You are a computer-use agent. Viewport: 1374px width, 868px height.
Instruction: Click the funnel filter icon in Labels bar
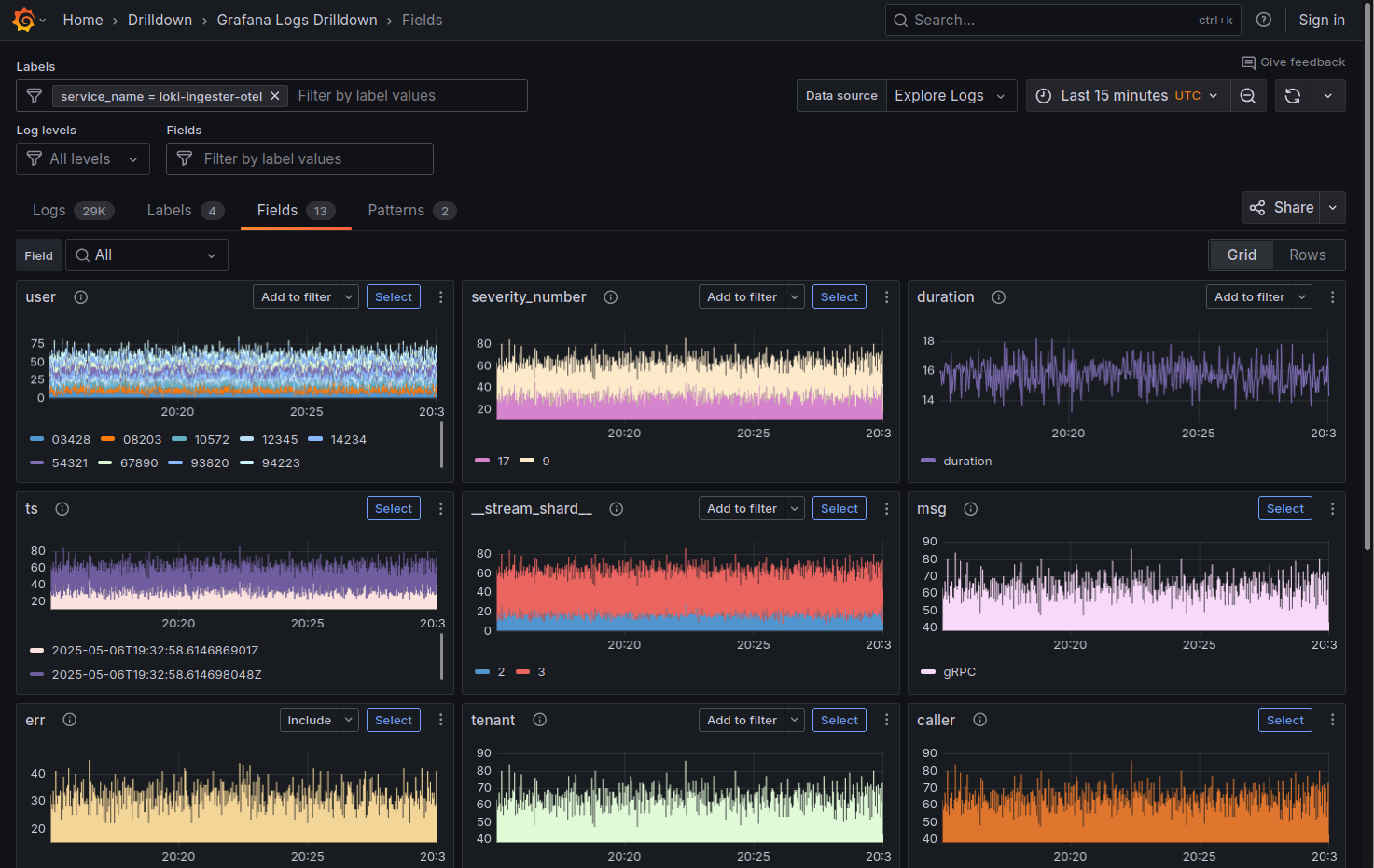[34, 95]
